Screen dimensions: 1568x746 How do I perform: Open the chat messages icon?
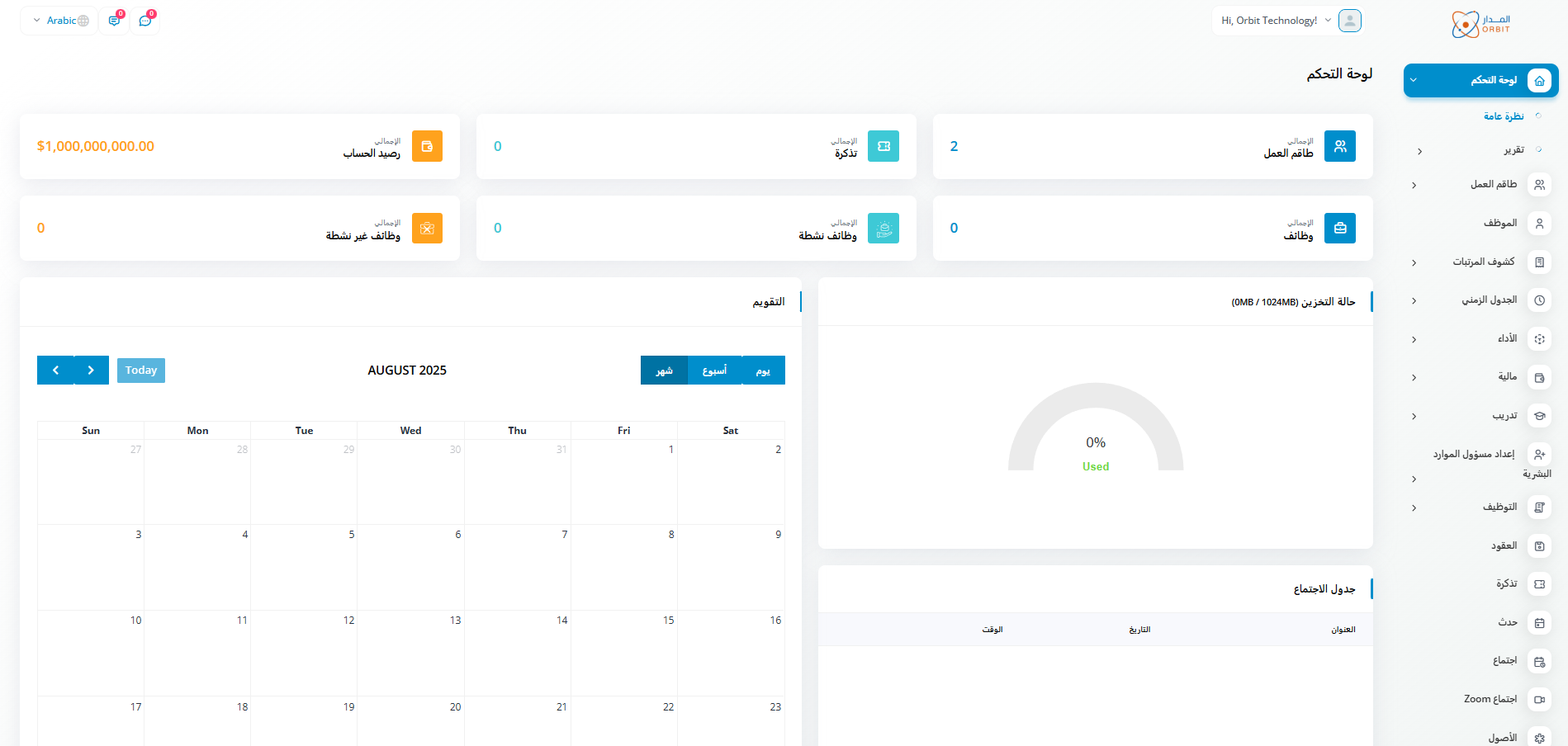[x=145, y=21]
